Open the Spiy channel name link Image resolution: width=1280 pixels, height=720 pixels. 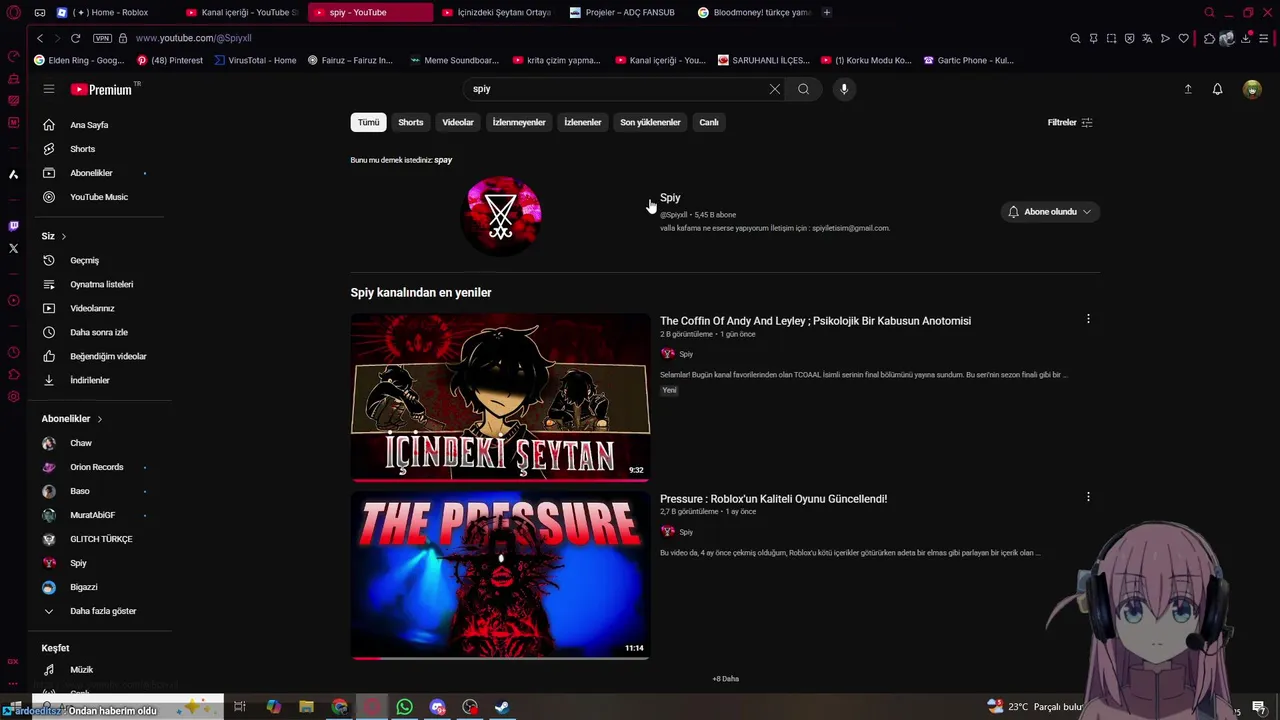[x=670, y=198]
